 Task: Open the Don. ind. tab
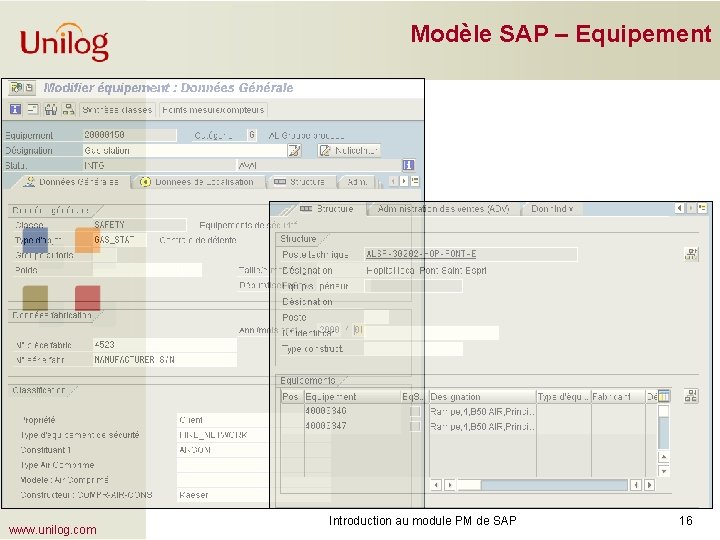point(552,209)
